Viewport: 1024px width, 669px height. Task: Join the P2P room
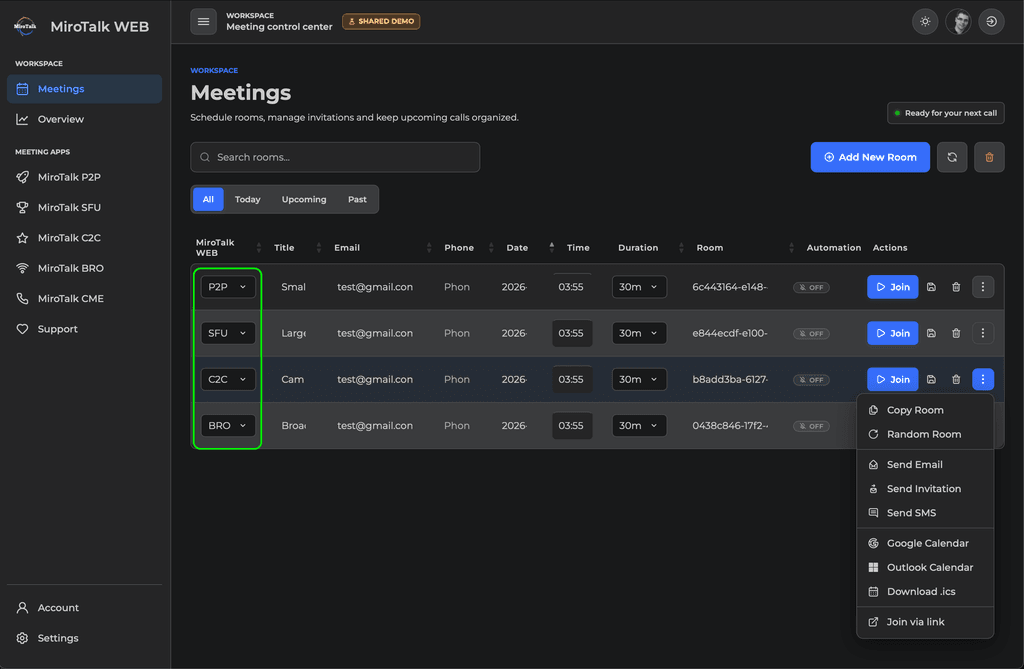892,287
